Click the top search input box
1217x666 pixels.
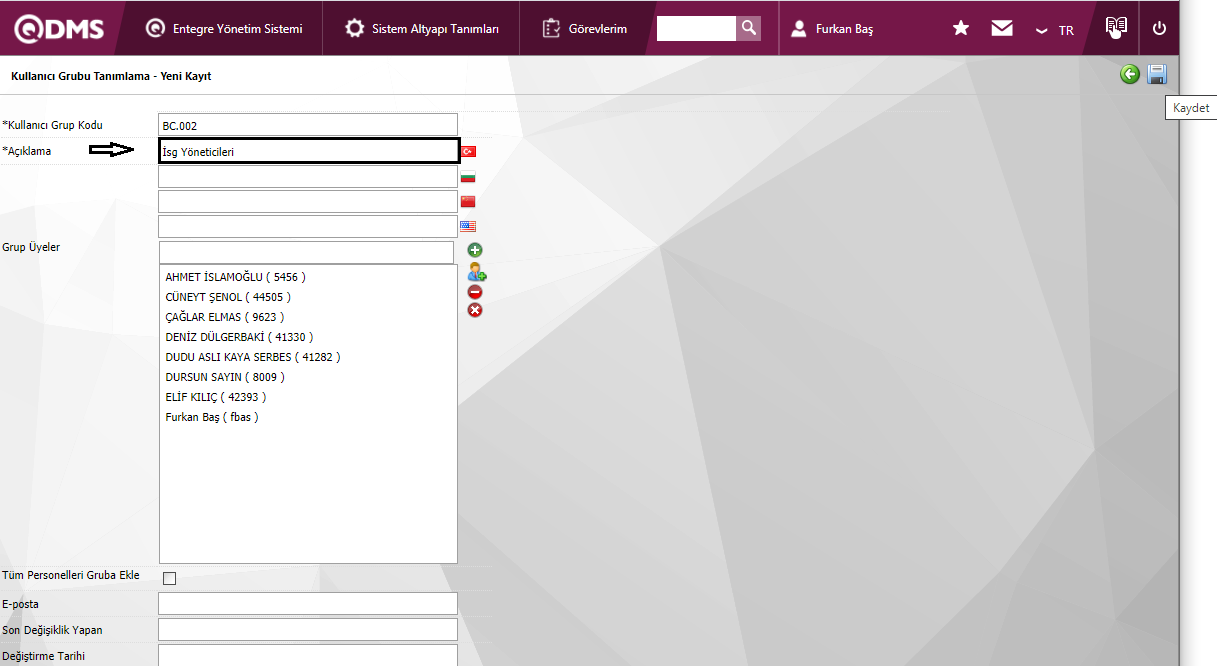[x=696, y=28]
